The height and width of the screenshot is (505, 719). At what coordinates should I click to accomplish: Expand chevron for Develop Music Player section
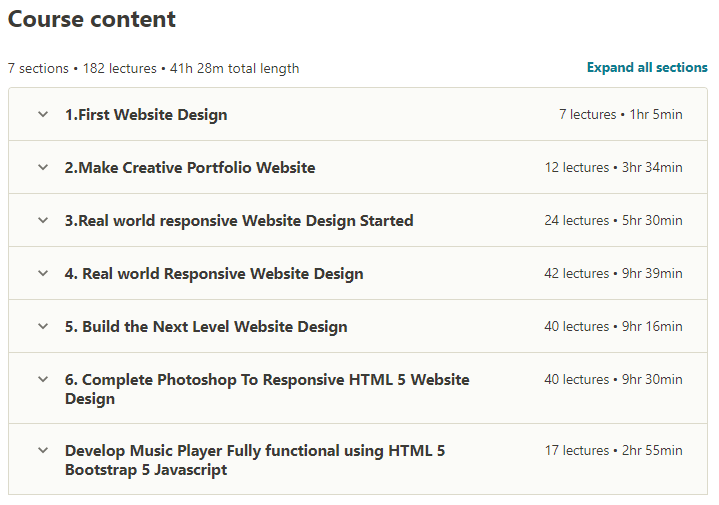43,450
